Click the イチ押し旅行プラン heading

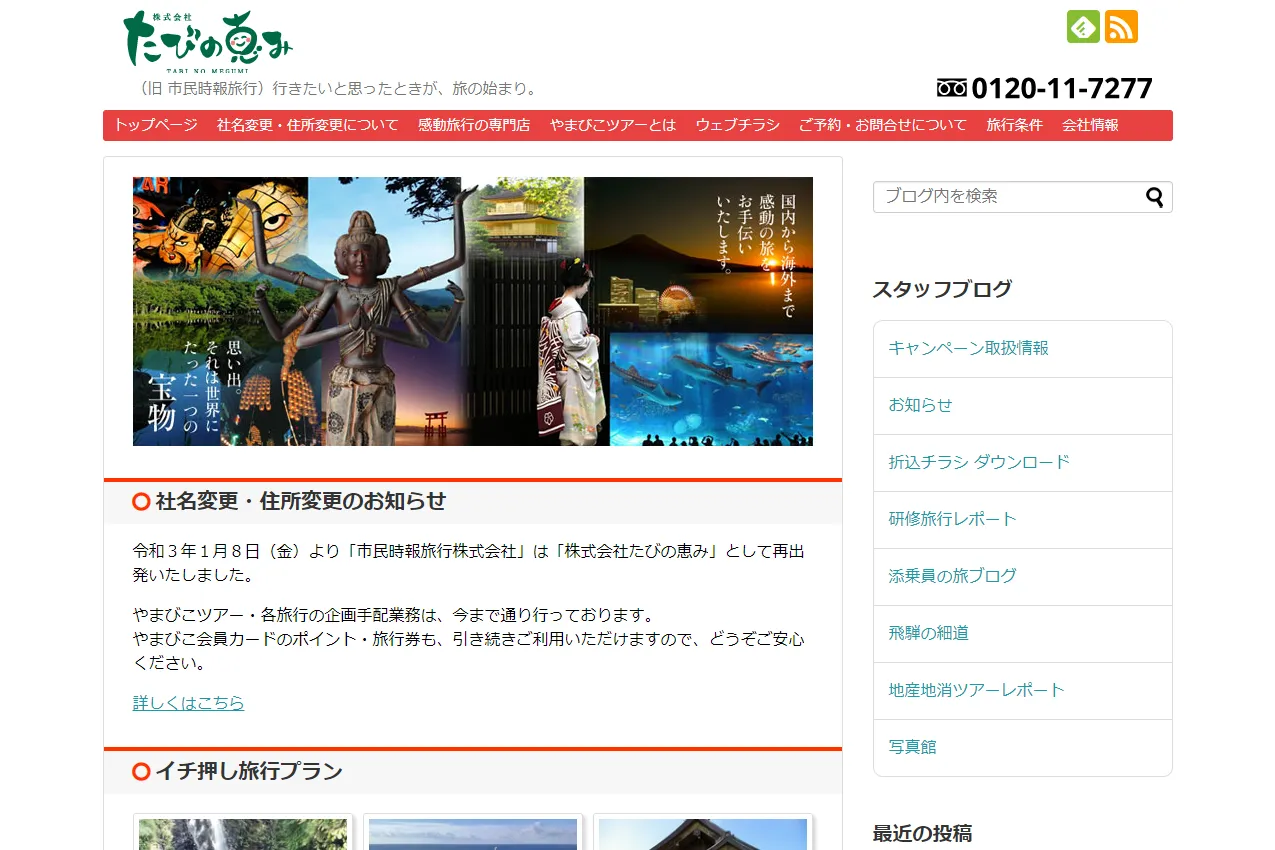tap(249, 772)
